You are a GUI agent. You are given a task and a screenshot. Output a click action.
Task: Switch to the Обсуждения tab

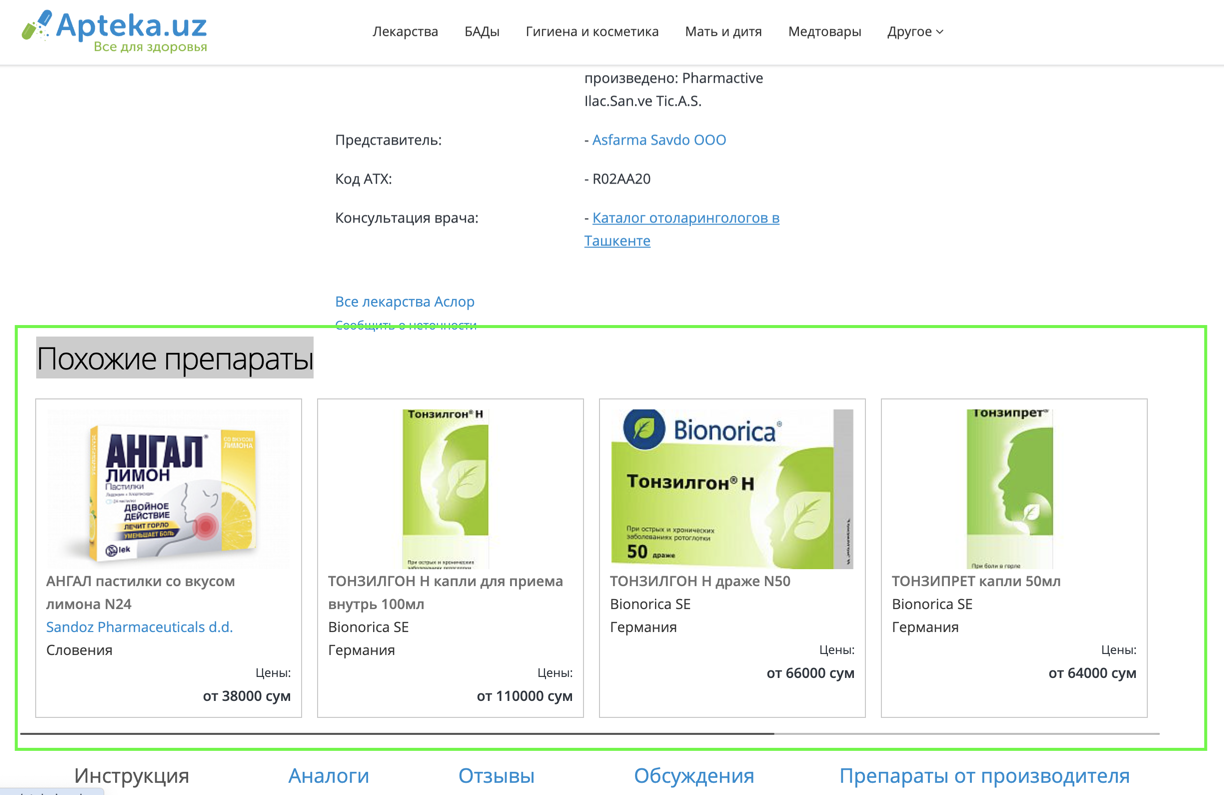pos(694,775)
